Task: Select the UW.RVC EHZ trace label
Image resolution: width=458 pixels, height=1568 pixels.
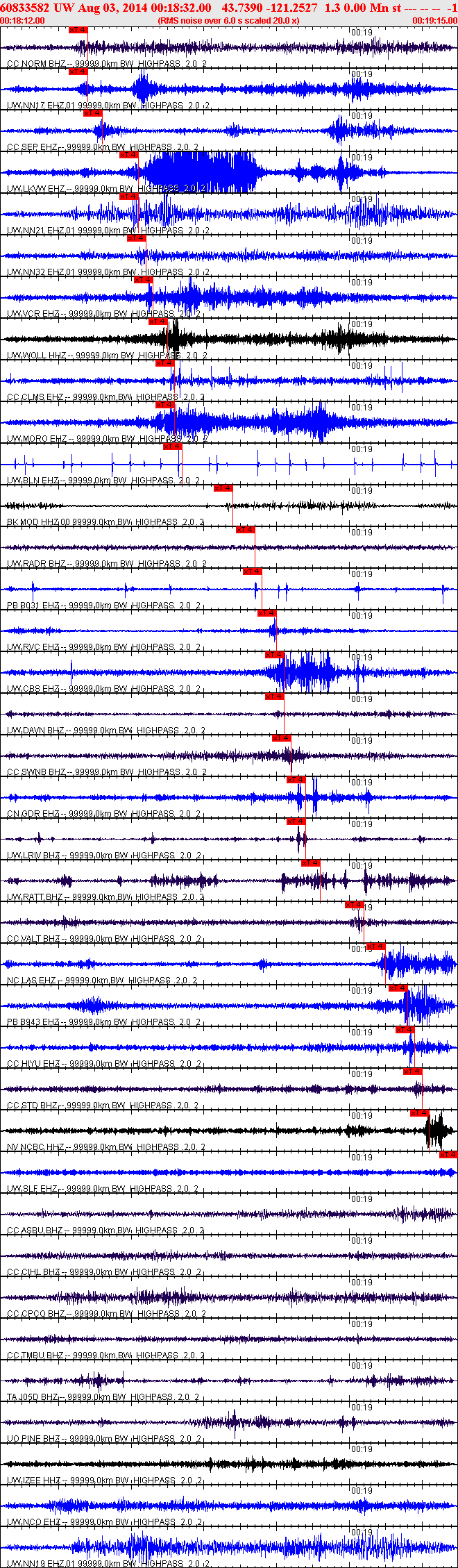Action: 103,647
